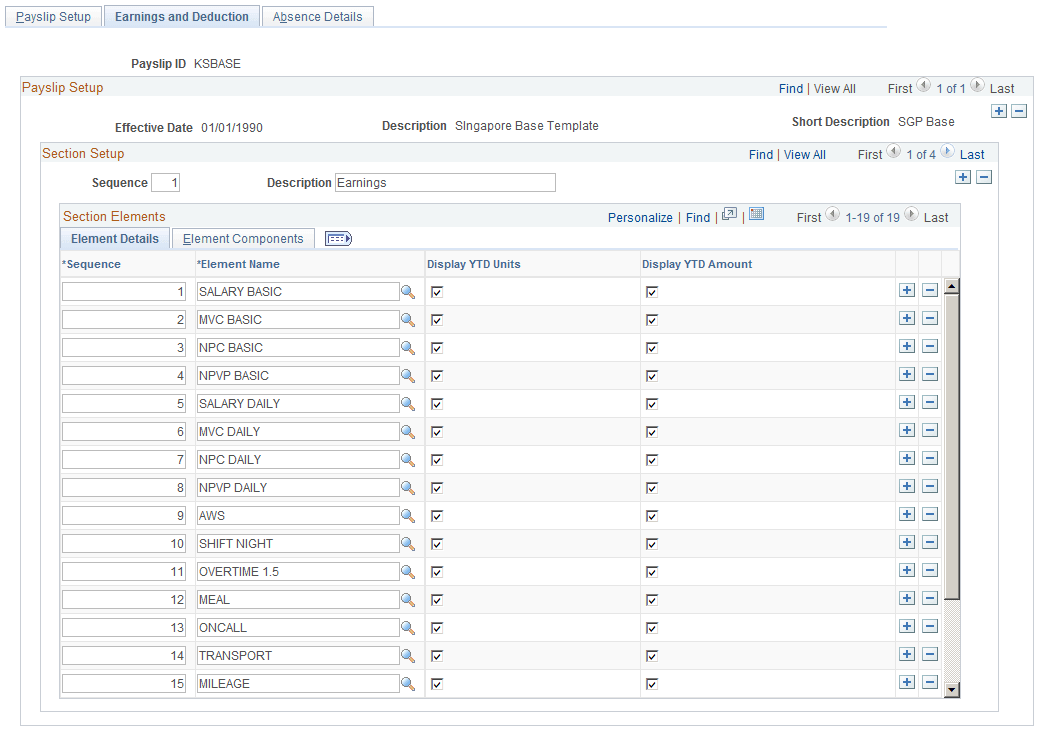The height and width of the screenshot is (731, 1042).
Task: Click Next arrow in Payslip Setup navigation
Action: click(977, 88)
